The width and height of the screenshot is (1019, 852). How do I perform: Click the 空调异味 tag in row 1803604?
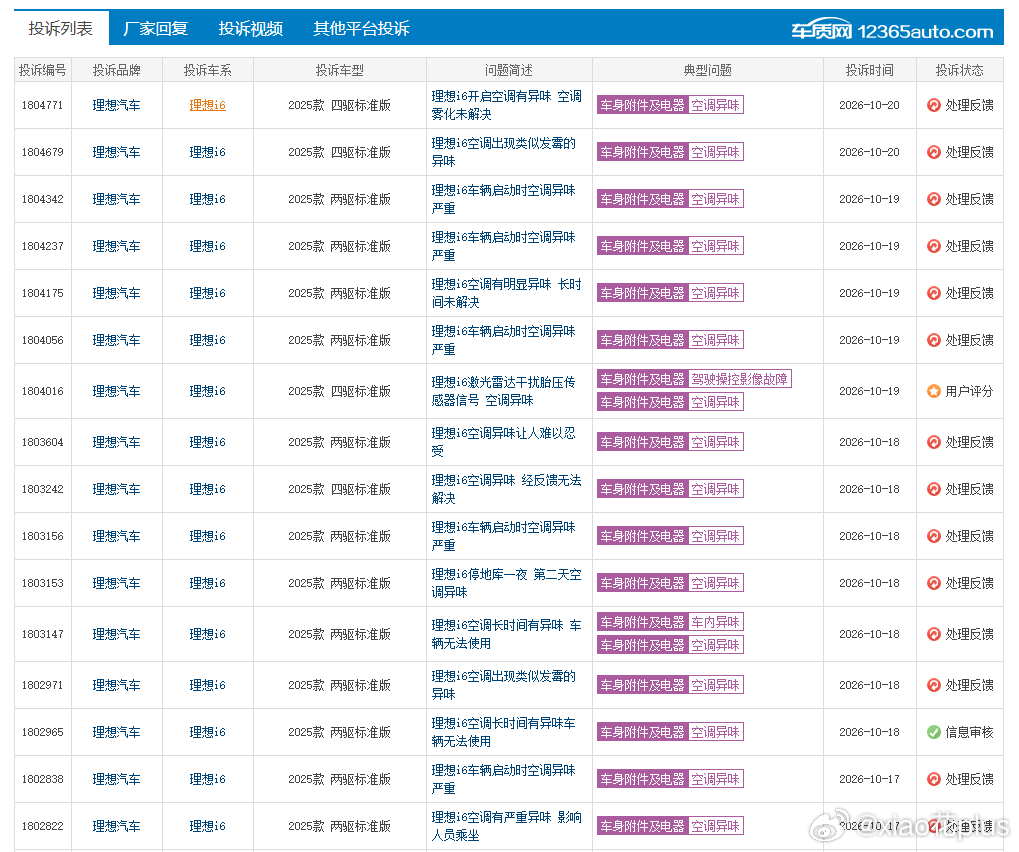point(716,442)
